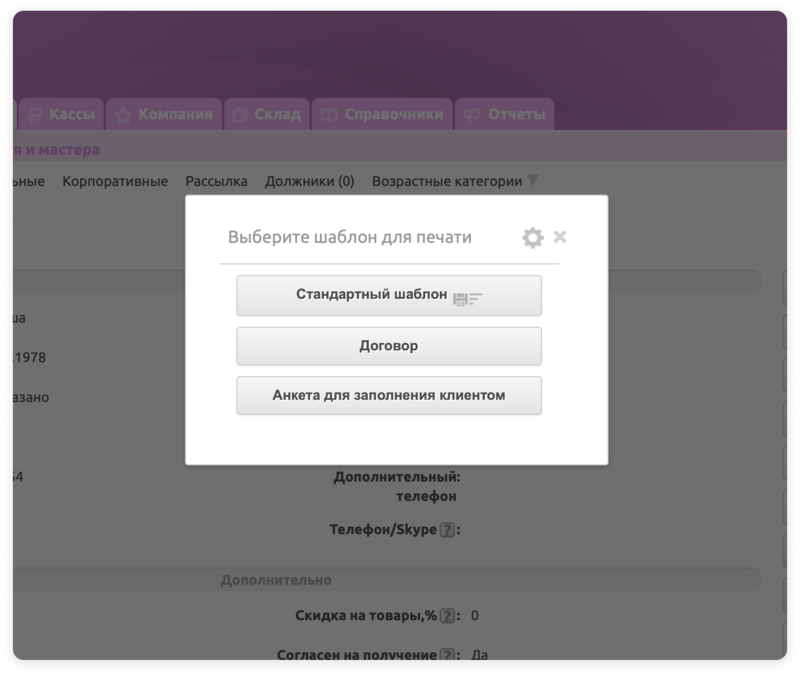Open the Справочники tab
Screen dimensions: 800x675
(x=381, y=114)
